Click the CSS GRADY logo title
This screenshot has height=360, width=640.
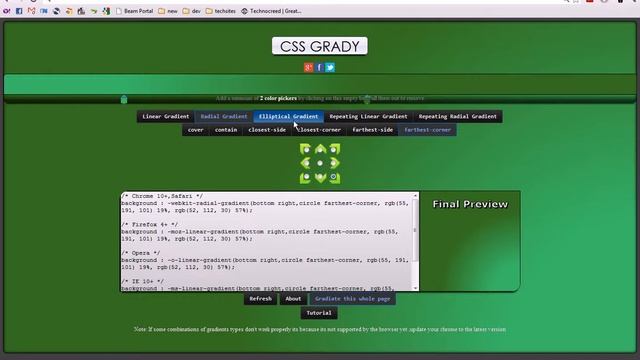(x=320, y=46)
